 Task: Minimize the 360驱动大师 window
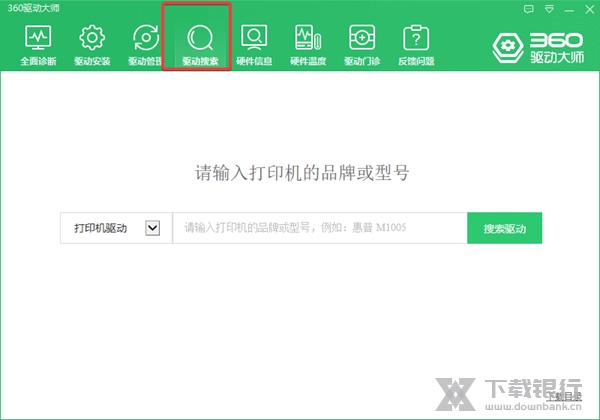click(567, 8)
